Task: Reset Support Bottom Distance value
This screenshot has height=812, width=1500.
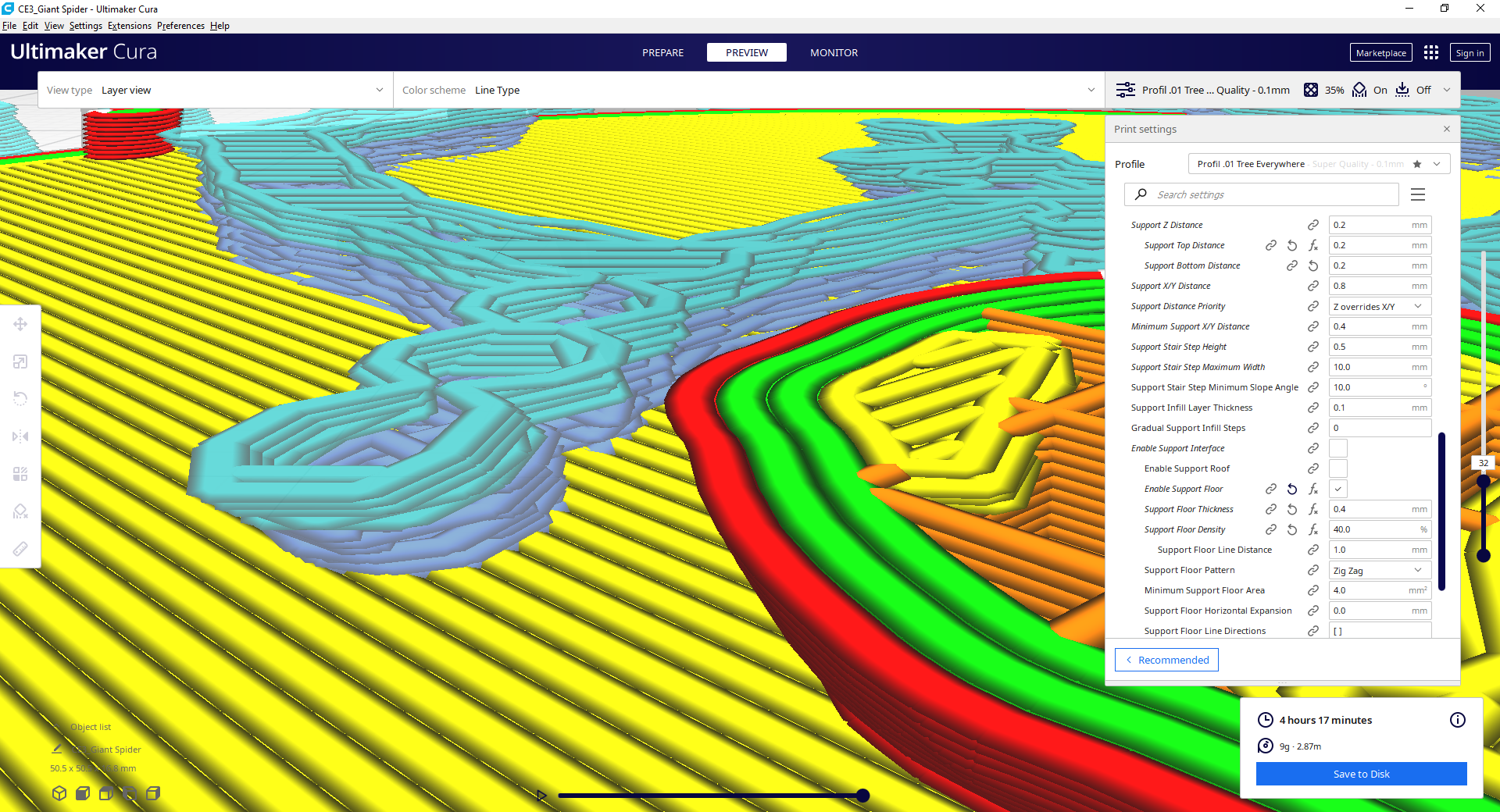Action: (1313, 265)
